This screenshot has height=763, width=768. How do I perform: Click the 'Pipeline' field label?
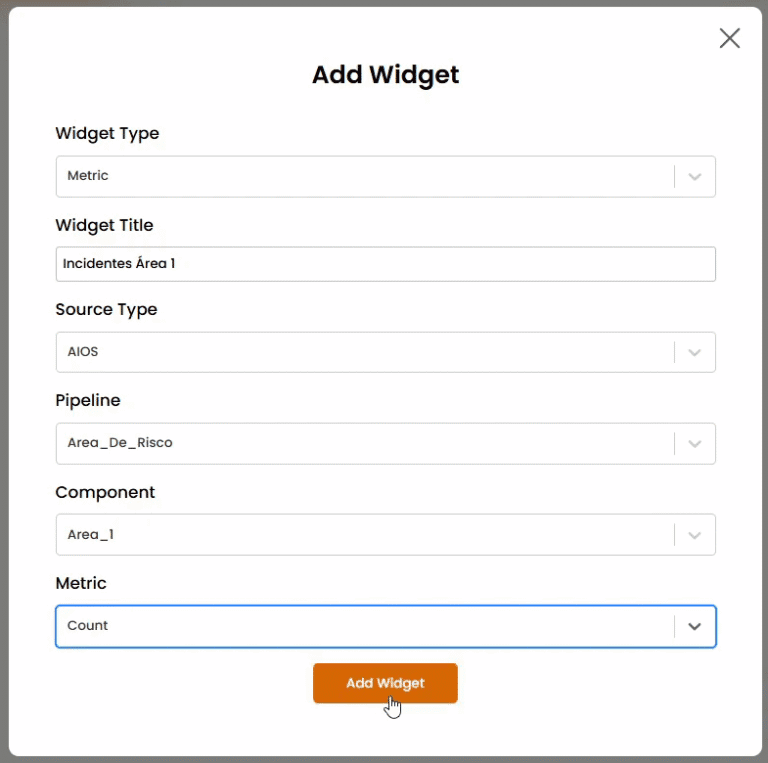(88, 400)
